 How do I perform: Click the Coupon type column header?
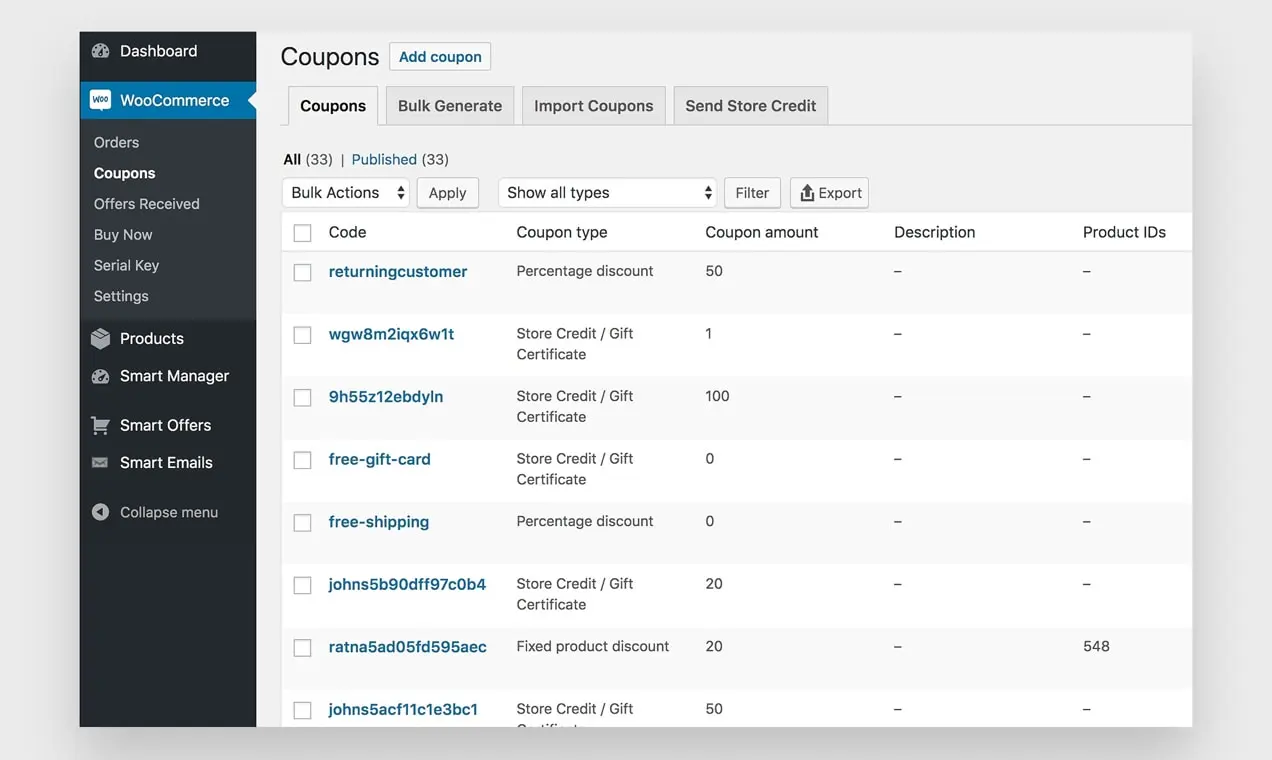tap(562, 232)
